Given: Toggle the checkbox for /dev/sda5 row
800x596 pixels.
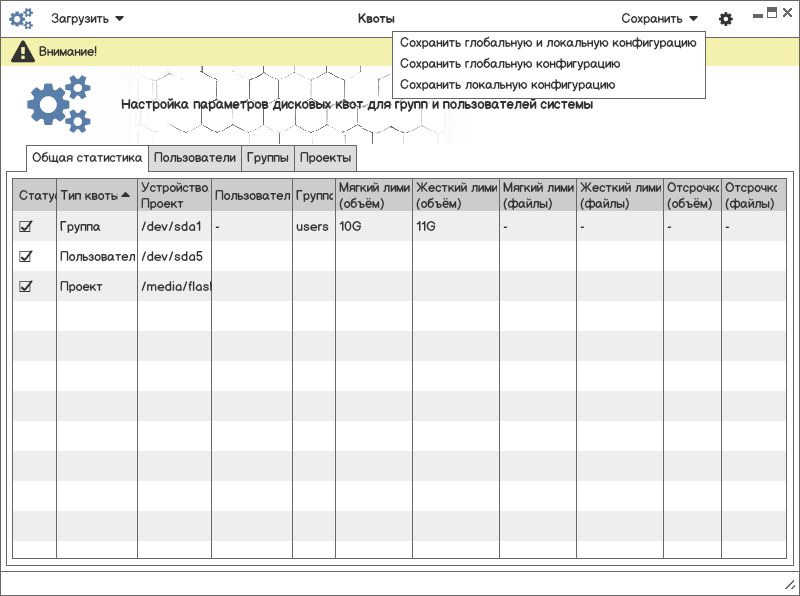Looking at the screenshot, I should coord(26,256).
